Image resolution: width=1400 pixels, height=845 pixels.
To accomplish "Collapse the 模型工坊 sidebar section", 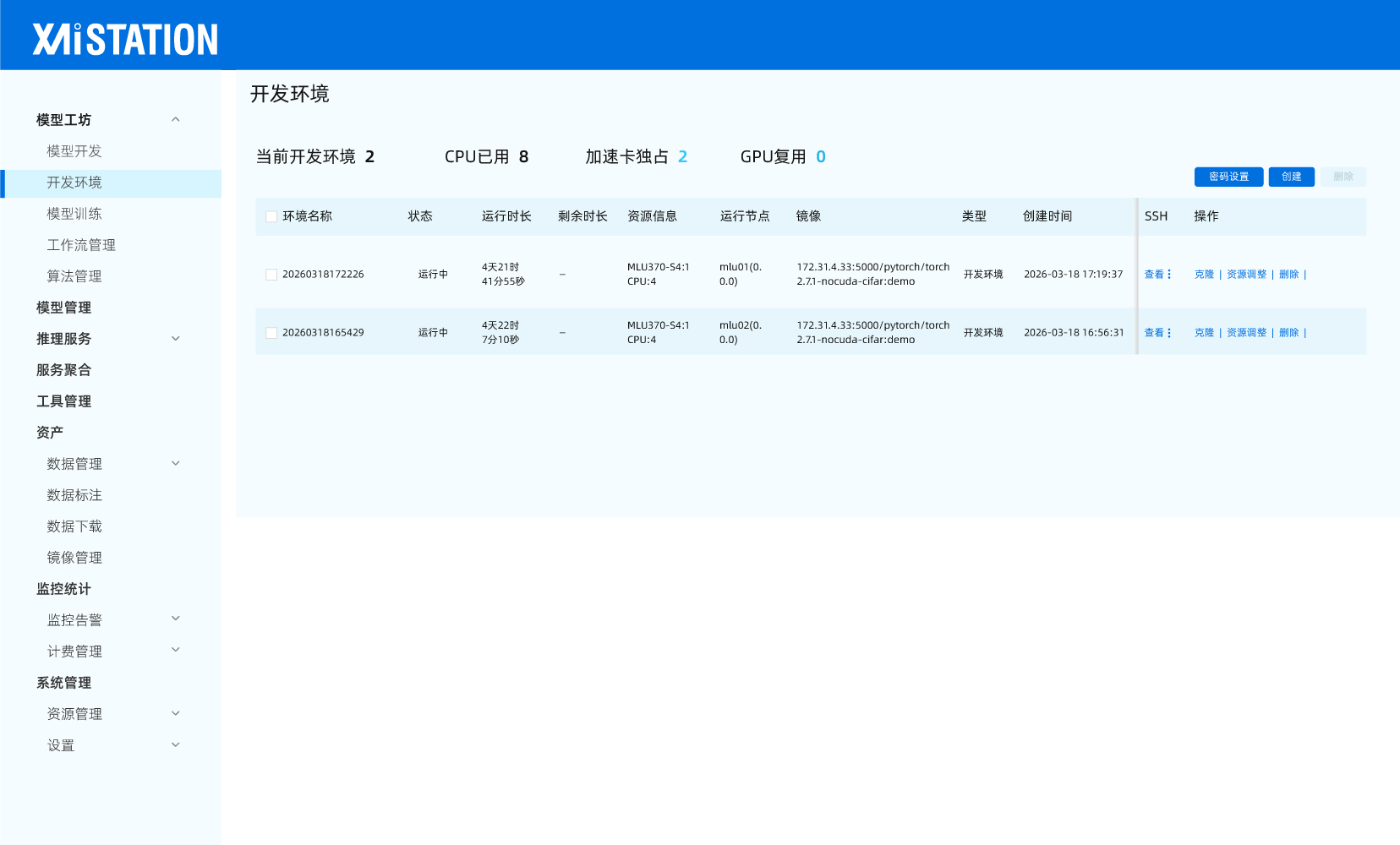I will pos(176,120).
